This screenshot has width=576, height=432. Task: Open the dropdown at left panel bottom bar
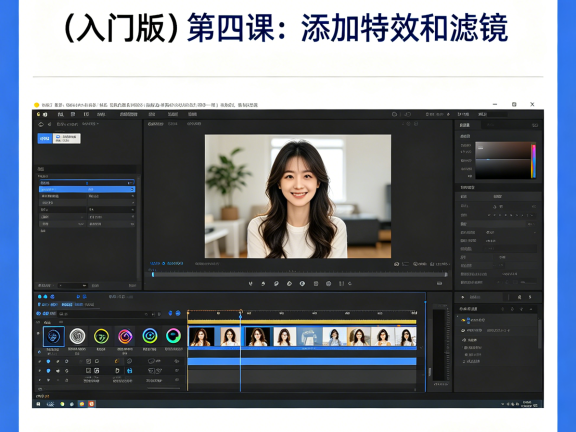(72, 285)
